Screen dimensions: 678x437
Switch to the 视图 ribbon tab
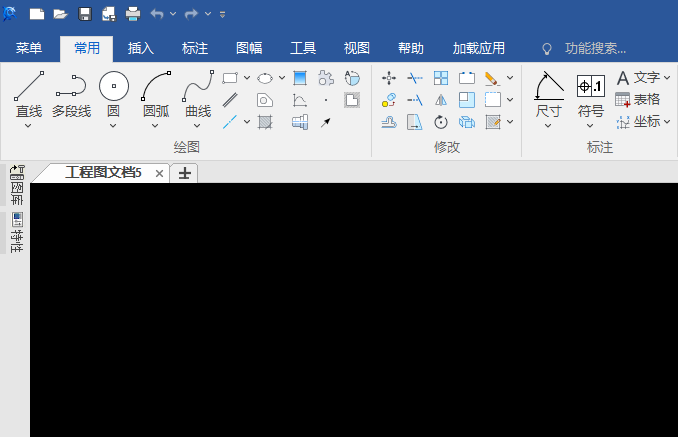[x=357, y=48]
